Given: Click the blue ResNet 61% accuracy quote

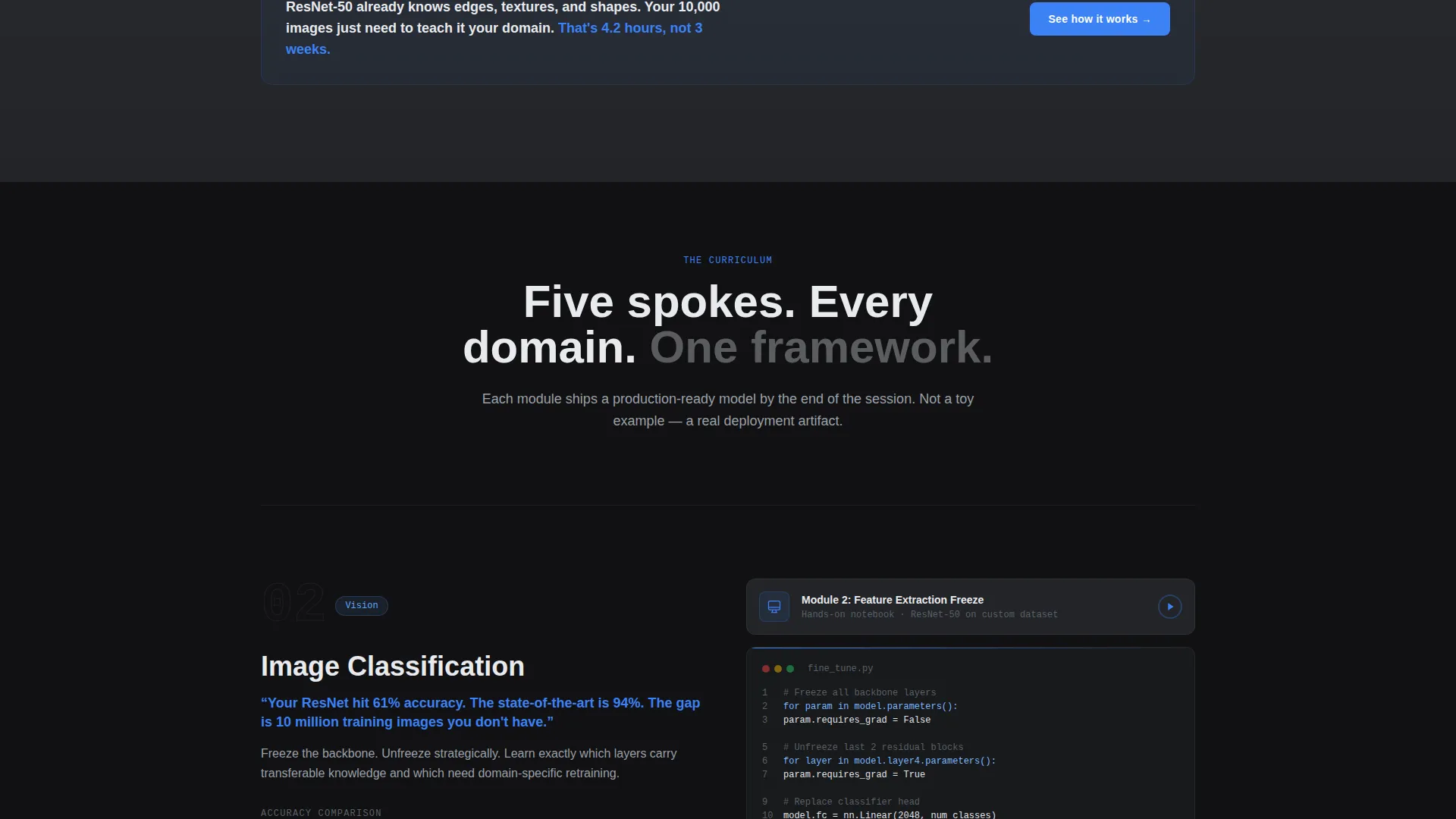Looking at the screenshot, I should tap(481, 712).
